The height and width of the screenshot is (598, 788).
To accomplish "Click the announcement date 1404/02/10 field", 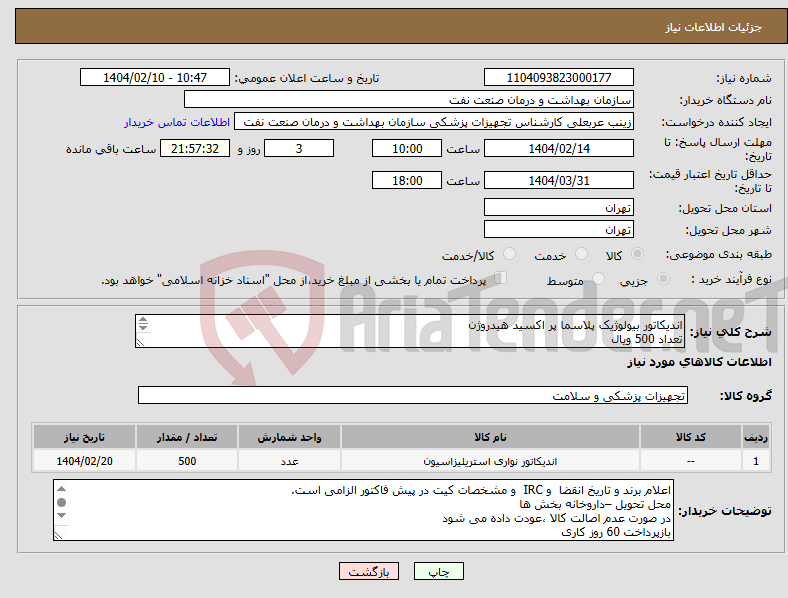I will tap(155, 77).
